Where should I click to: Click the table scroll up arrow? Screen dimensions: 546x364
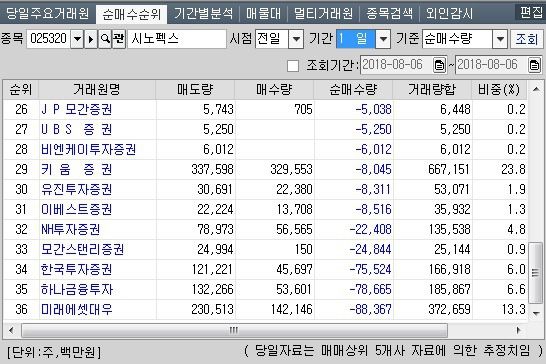(536, 90)
